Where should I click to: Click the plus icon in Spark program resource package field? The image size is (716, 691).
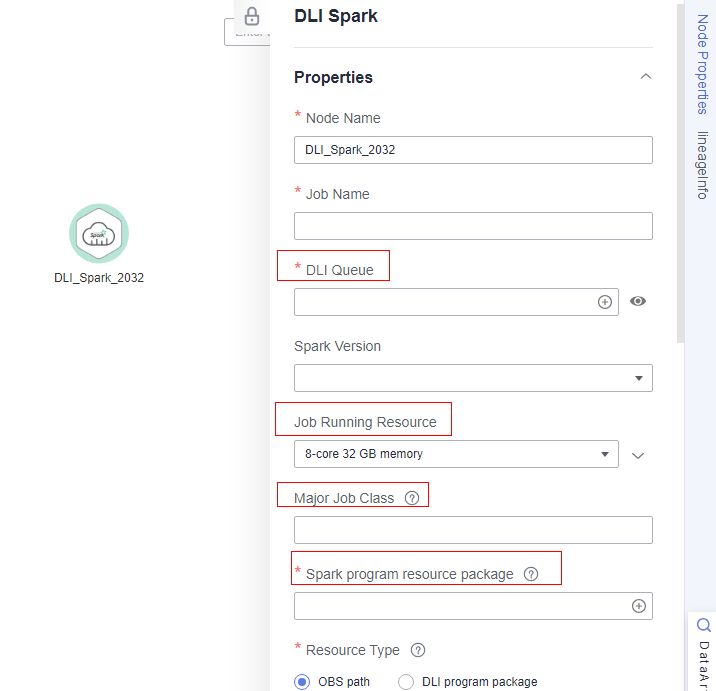[x=638, y=606]
